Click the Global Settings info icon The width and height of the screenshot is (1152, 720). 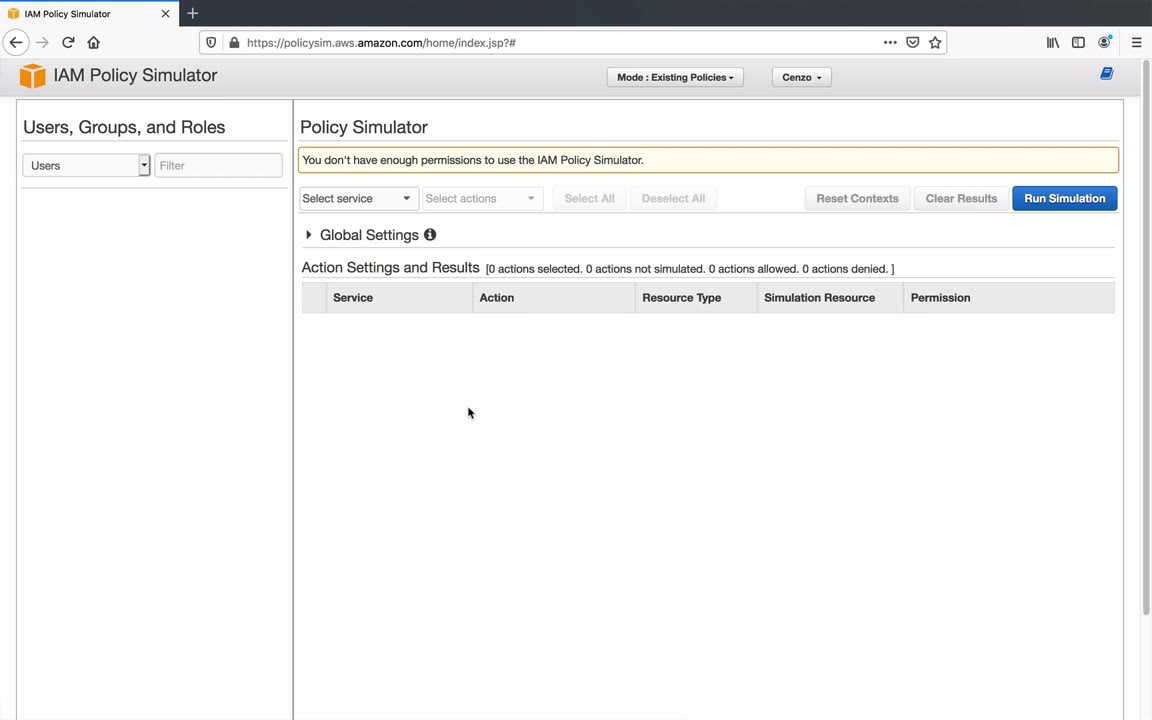tap(430, 234)
